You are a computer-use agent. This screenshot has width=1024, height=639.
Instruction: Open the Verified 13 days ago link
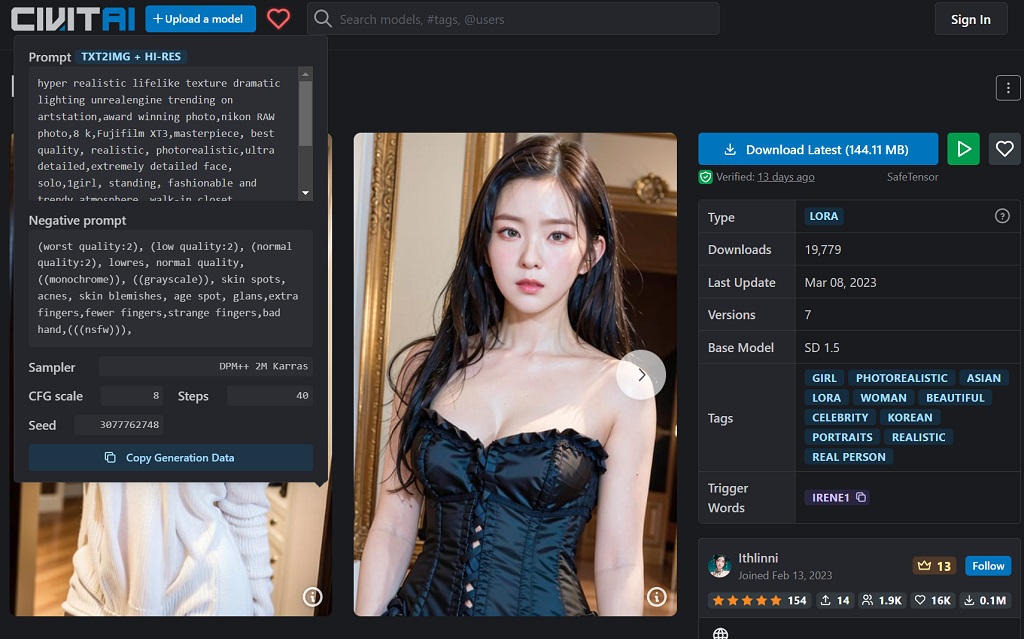[x=785, y=177]
